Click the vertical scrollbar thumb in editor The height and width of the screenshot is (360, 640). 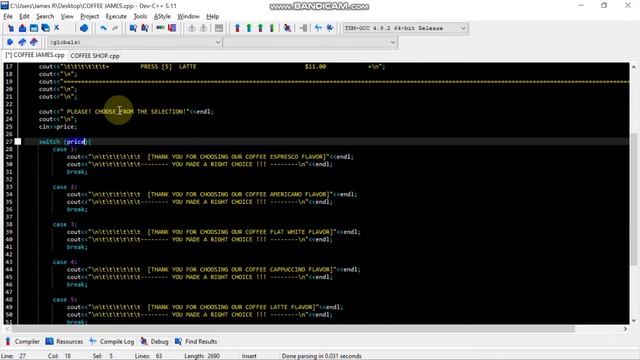click(633, 199)
